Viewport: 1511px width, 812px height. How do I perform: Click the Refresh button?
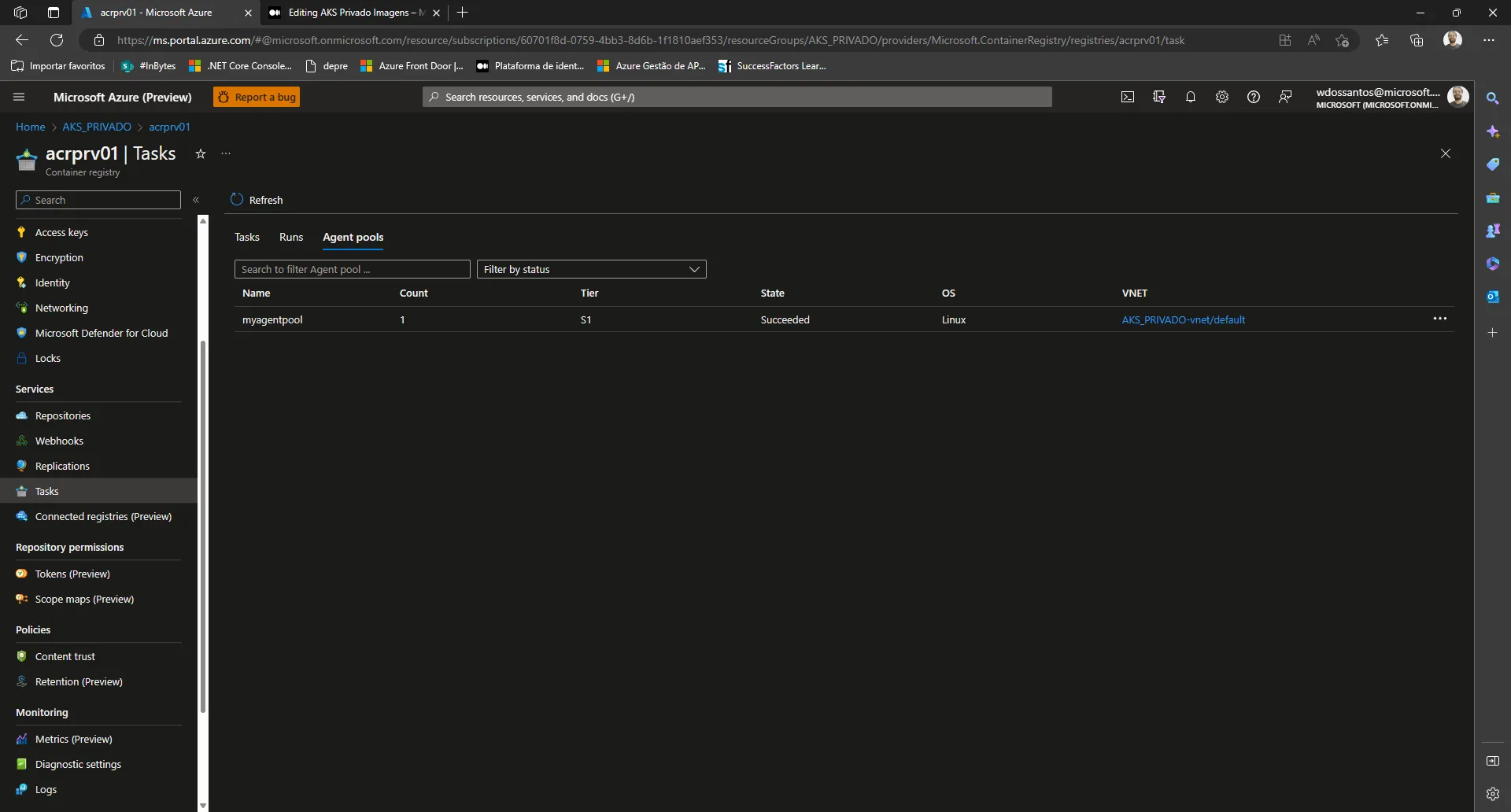click(257, 200)
